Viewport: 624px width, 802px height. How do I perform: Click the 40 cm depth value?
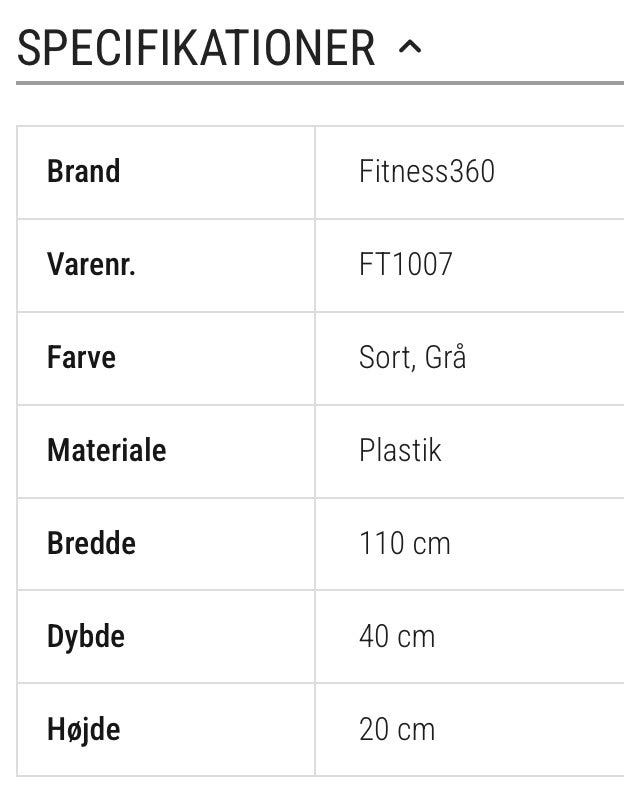397,637
